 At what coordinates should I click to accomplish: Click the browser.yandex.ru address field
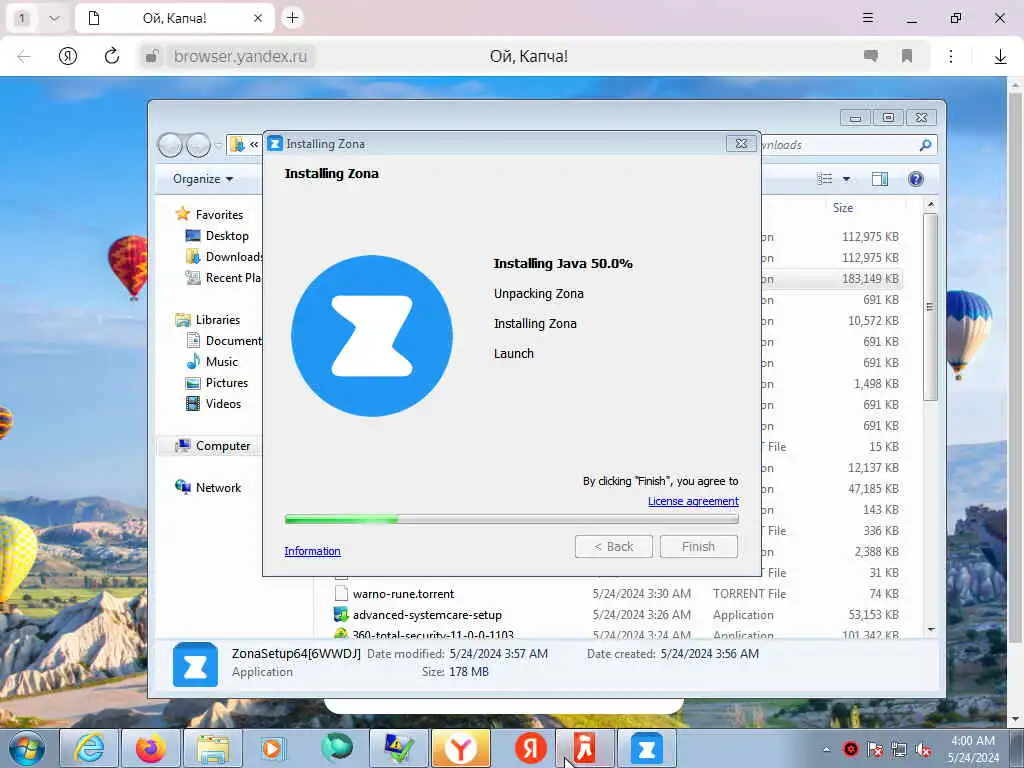pos(240,56)
